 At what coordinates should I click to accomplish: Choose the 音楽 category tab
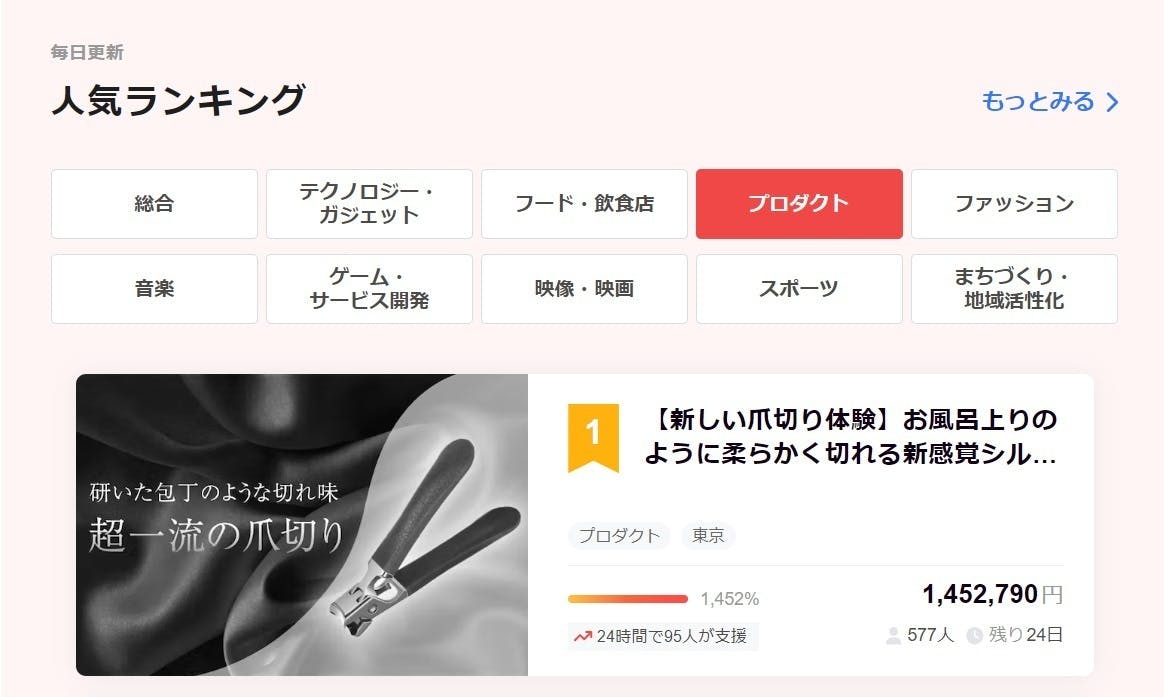point(154,289)
